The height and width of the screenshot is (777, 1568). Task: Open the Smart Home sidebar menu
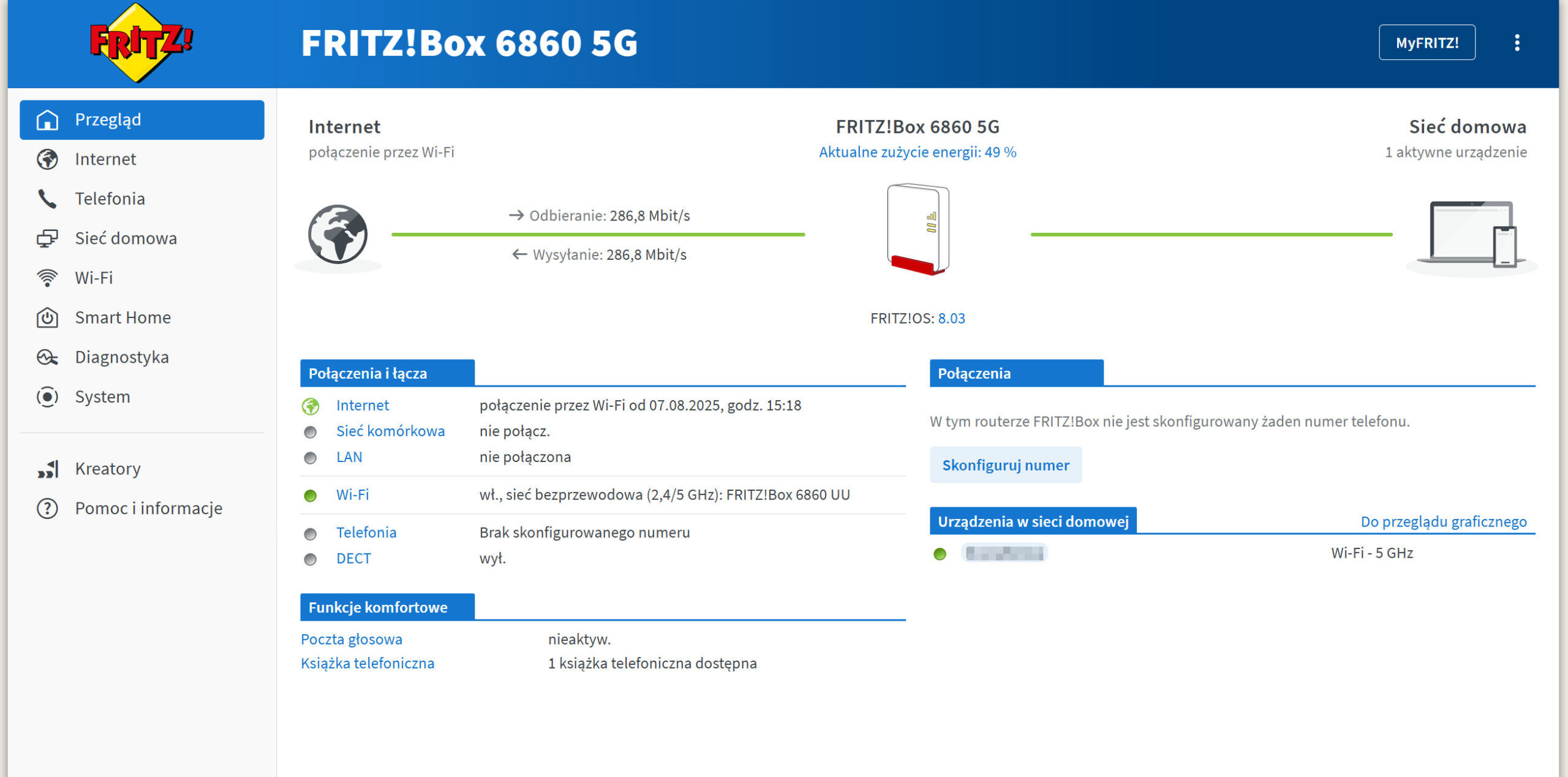pyautogui.click(x=142, y=317)
